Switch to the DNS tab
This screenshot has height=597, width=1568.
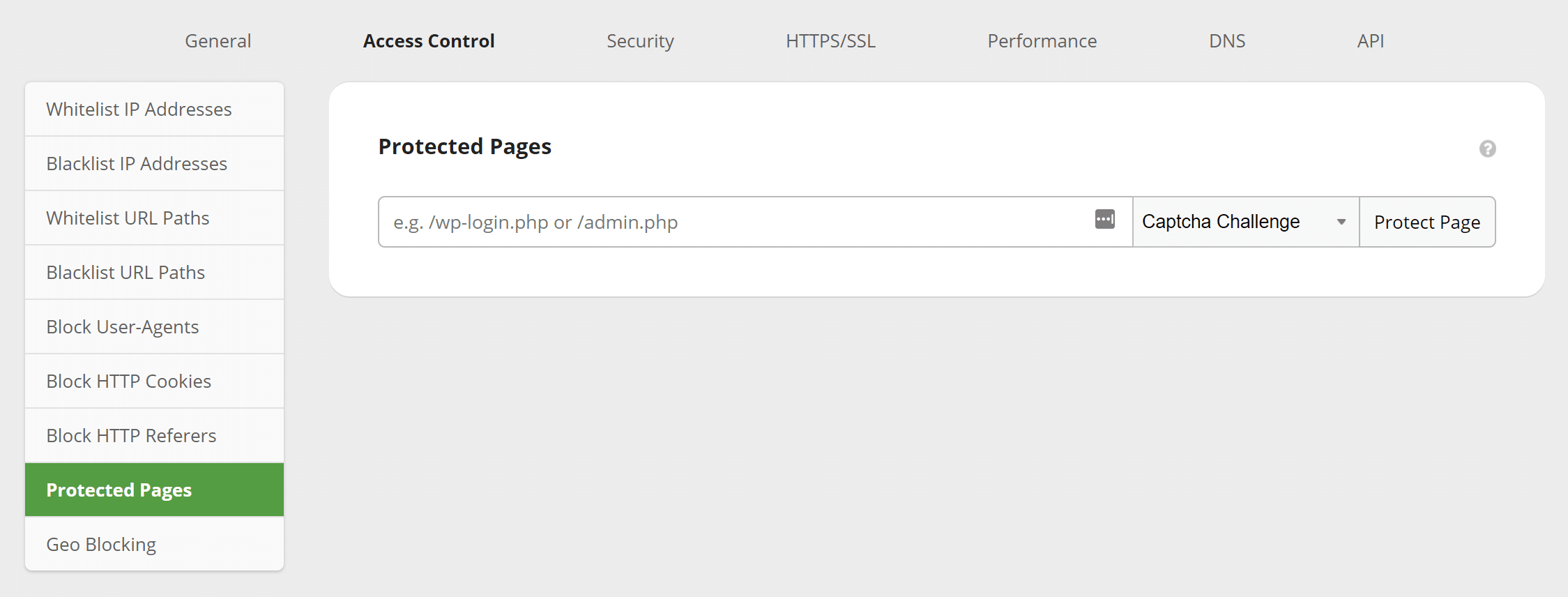pos(1226,41)
